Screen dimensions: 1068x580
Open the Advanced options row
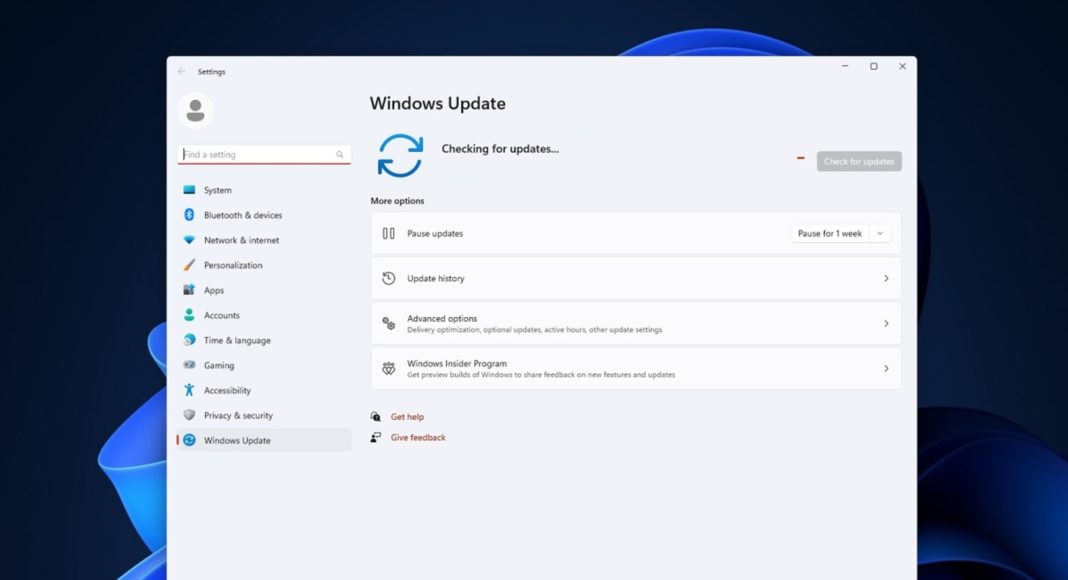(636, 323)
